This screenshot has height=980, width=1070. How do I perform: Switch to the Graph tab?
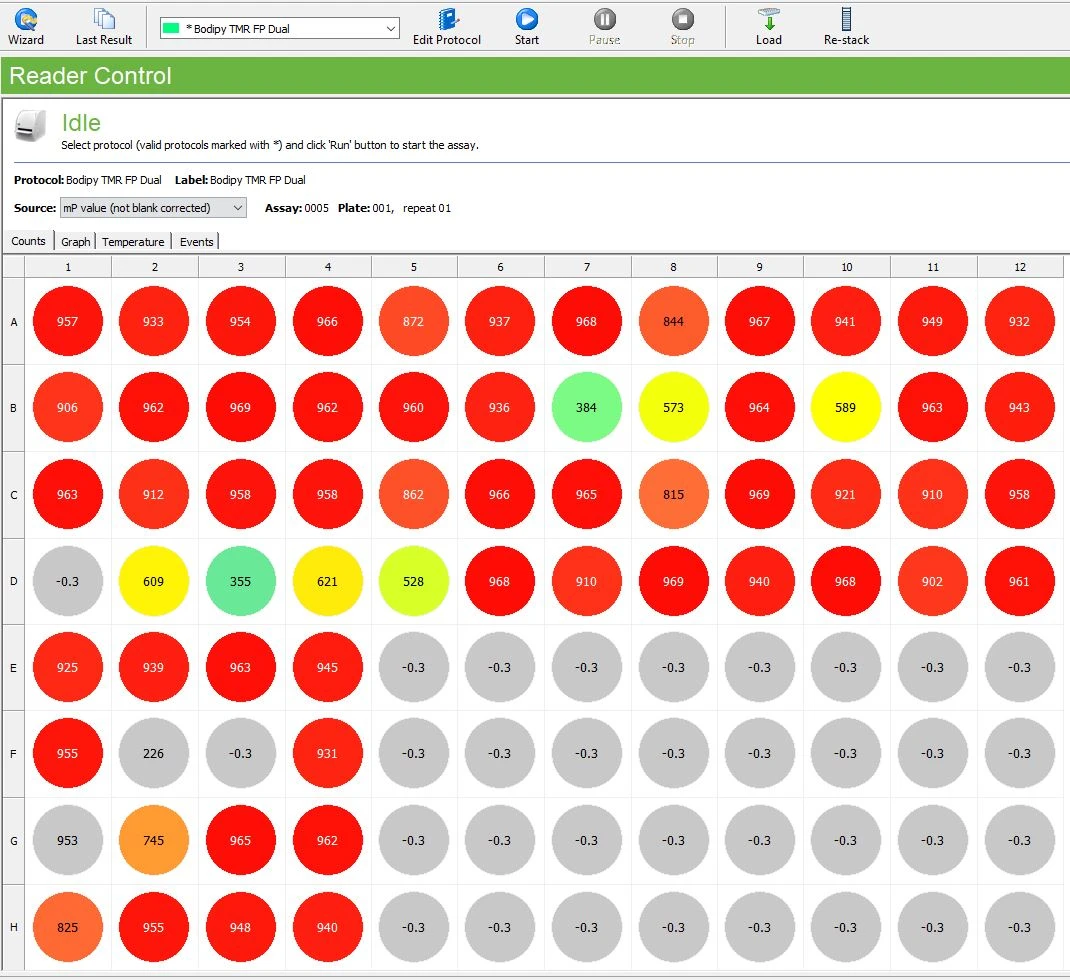[x=76, y=242]
